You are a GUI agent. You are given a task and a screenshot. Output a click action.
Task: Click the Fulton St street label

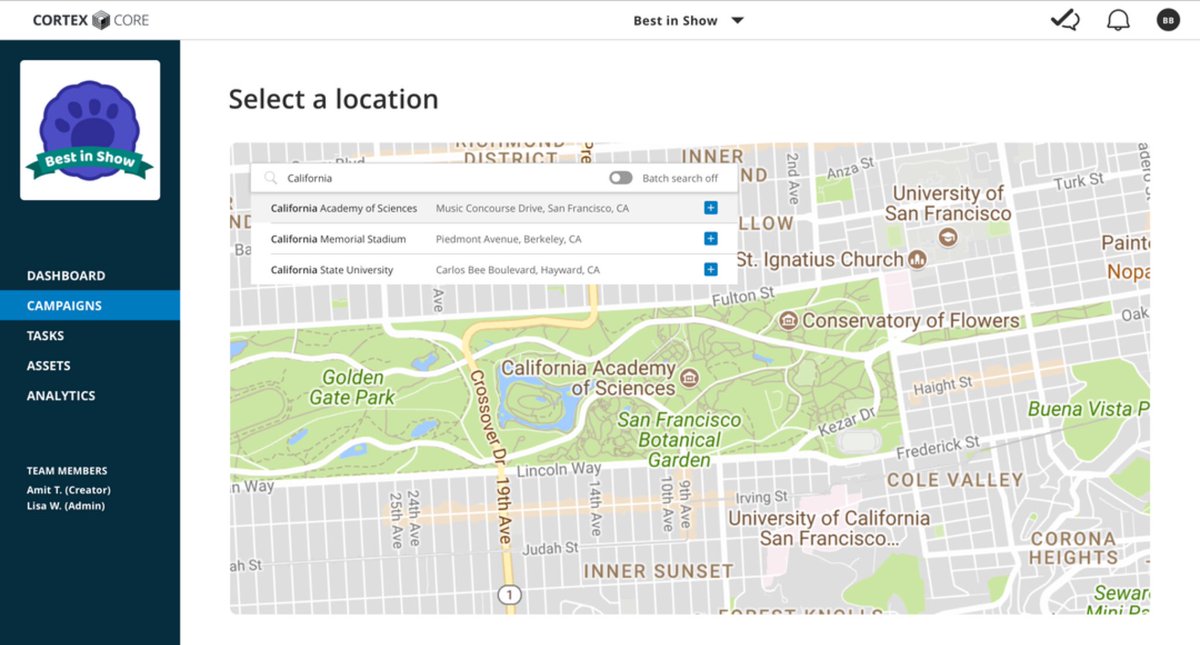743,297
